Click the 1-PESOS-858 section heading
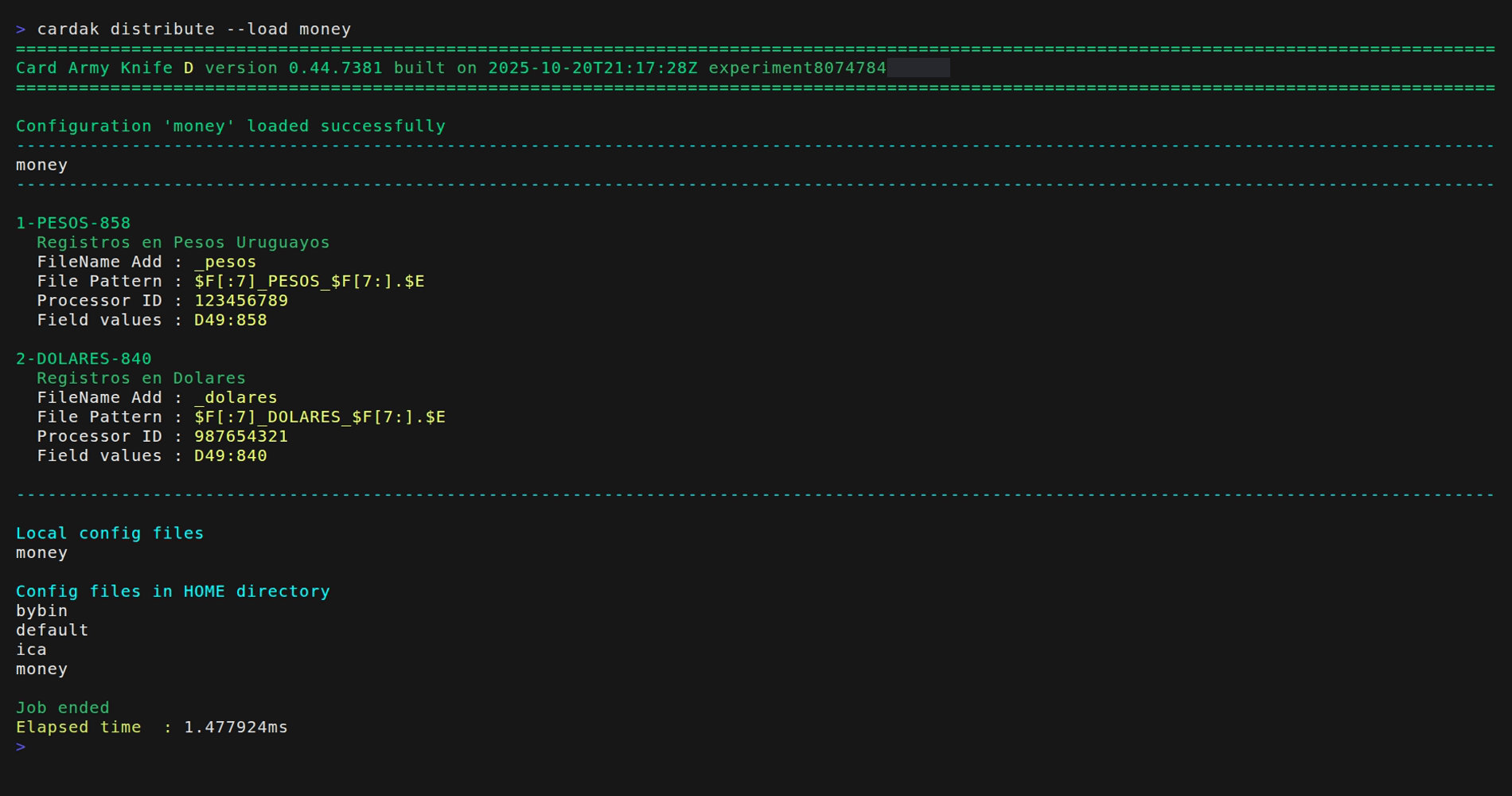The image size is (1512, 796). (x=73, y=224)
